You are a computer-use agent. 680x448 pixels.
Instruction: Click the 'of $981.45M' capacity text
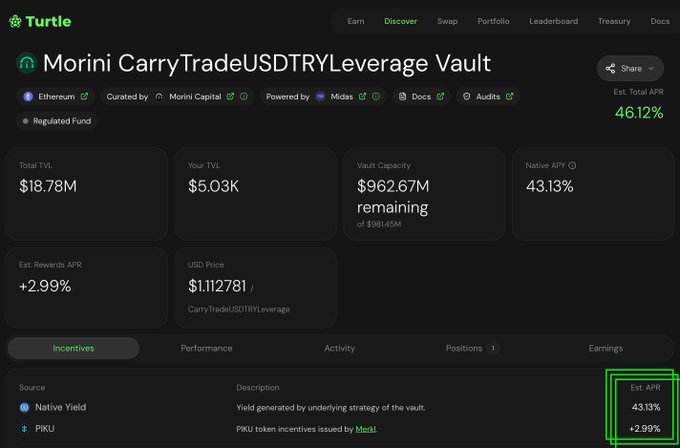tap(379, 225)
